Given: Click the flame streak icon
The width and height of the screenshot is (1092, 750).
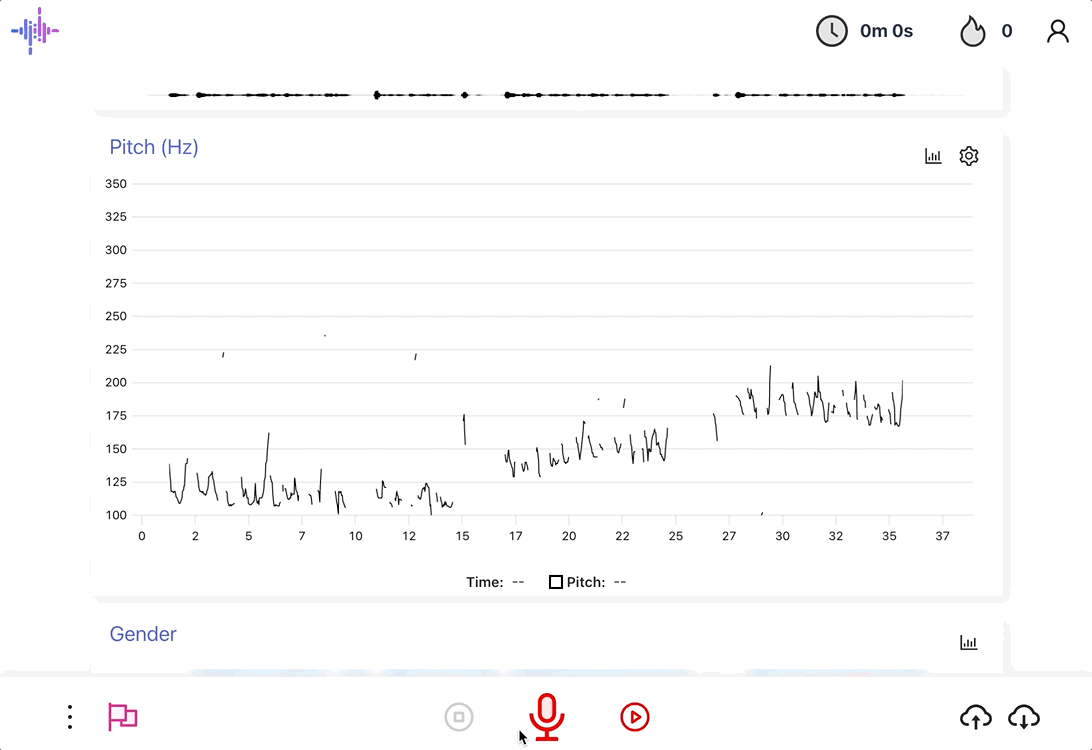Looking at the screenshot, I should (973, 32).
